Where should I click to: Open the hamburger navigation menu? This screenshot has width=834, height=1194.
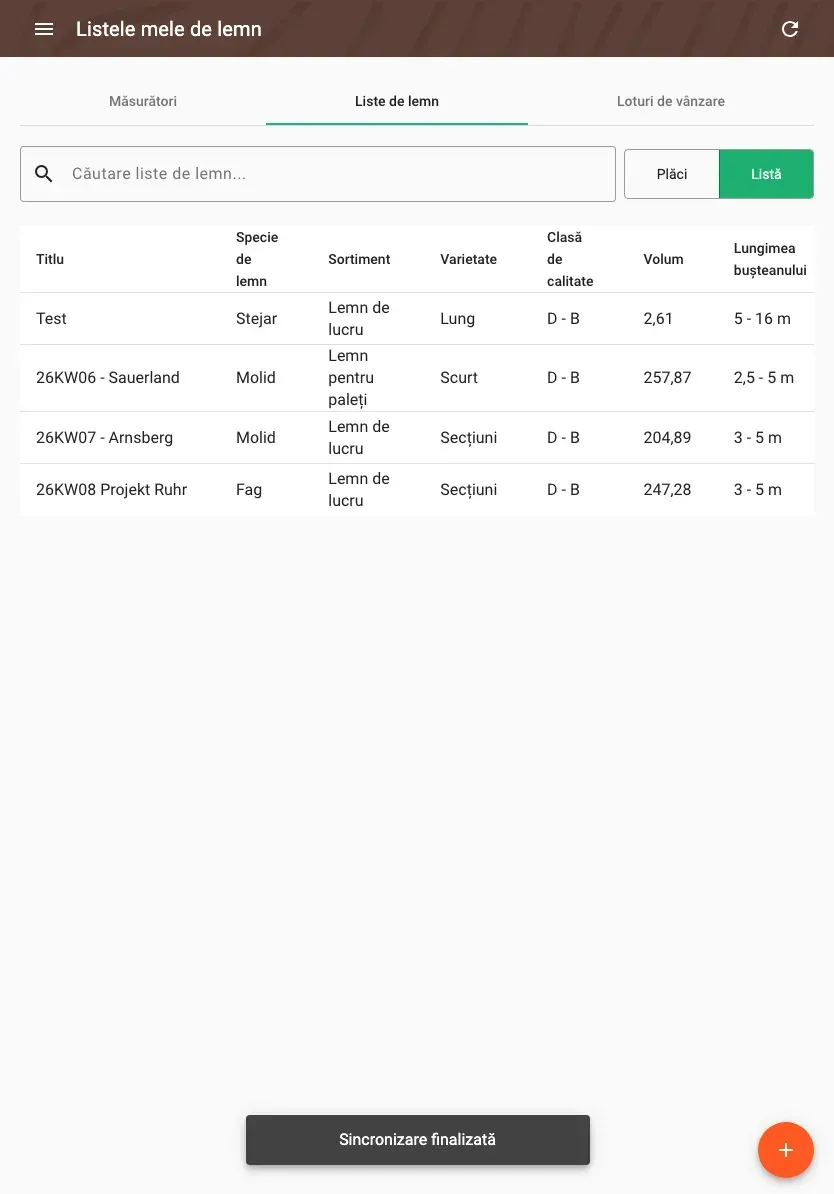(44, 29)
